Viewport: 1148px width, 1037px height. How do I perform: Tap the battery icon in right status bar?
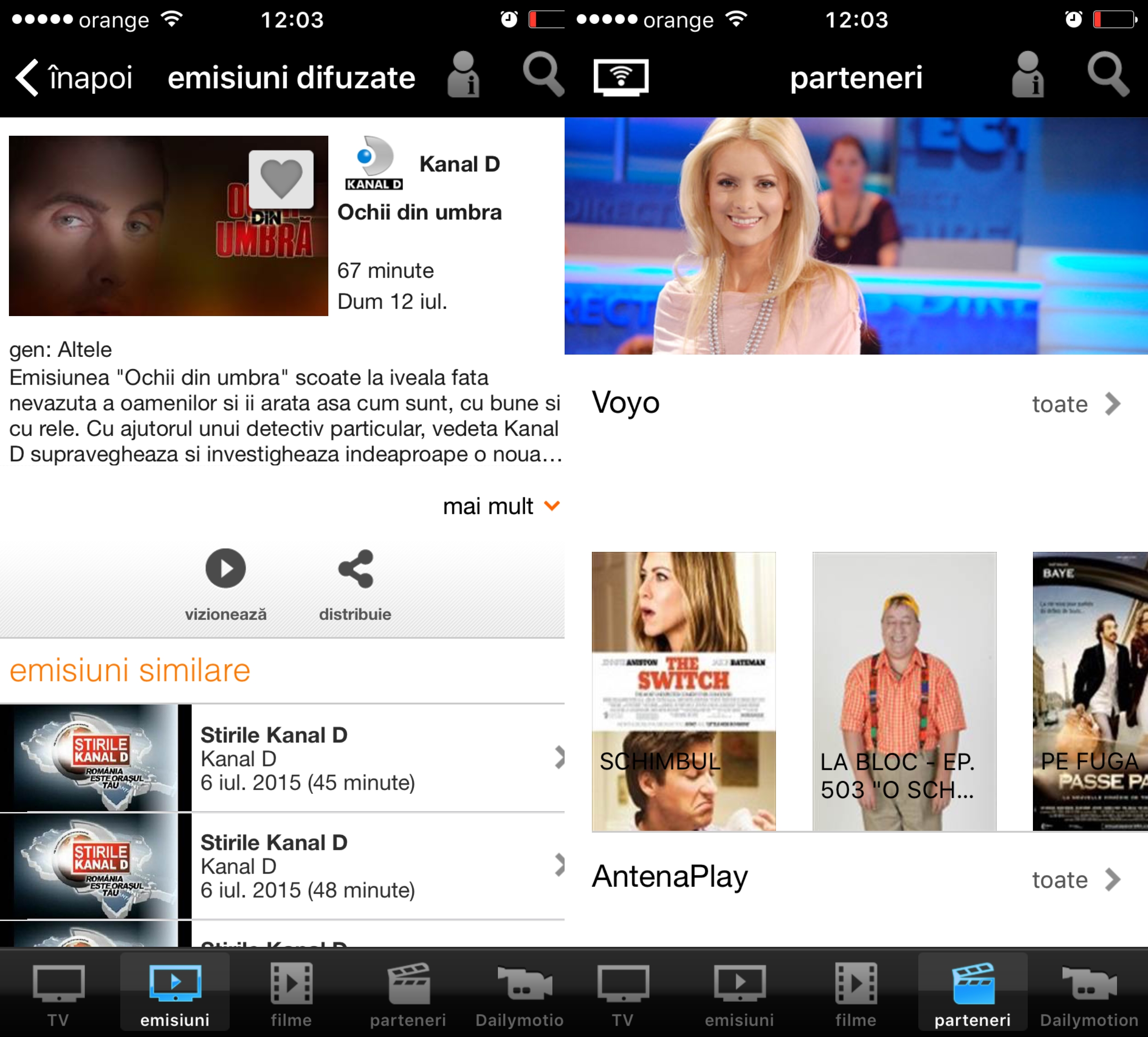tap(1115, 19)
